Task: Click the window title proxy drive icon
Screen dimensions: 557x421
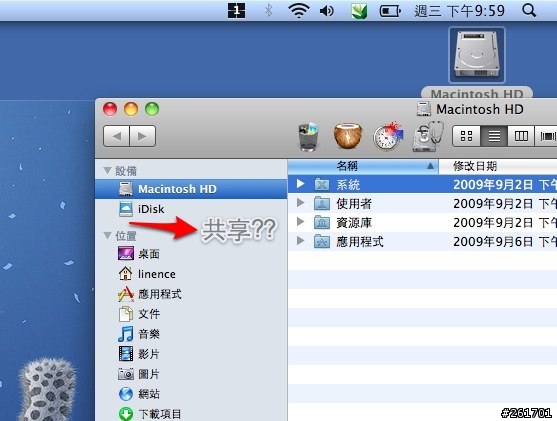Action: coord(423,109)
